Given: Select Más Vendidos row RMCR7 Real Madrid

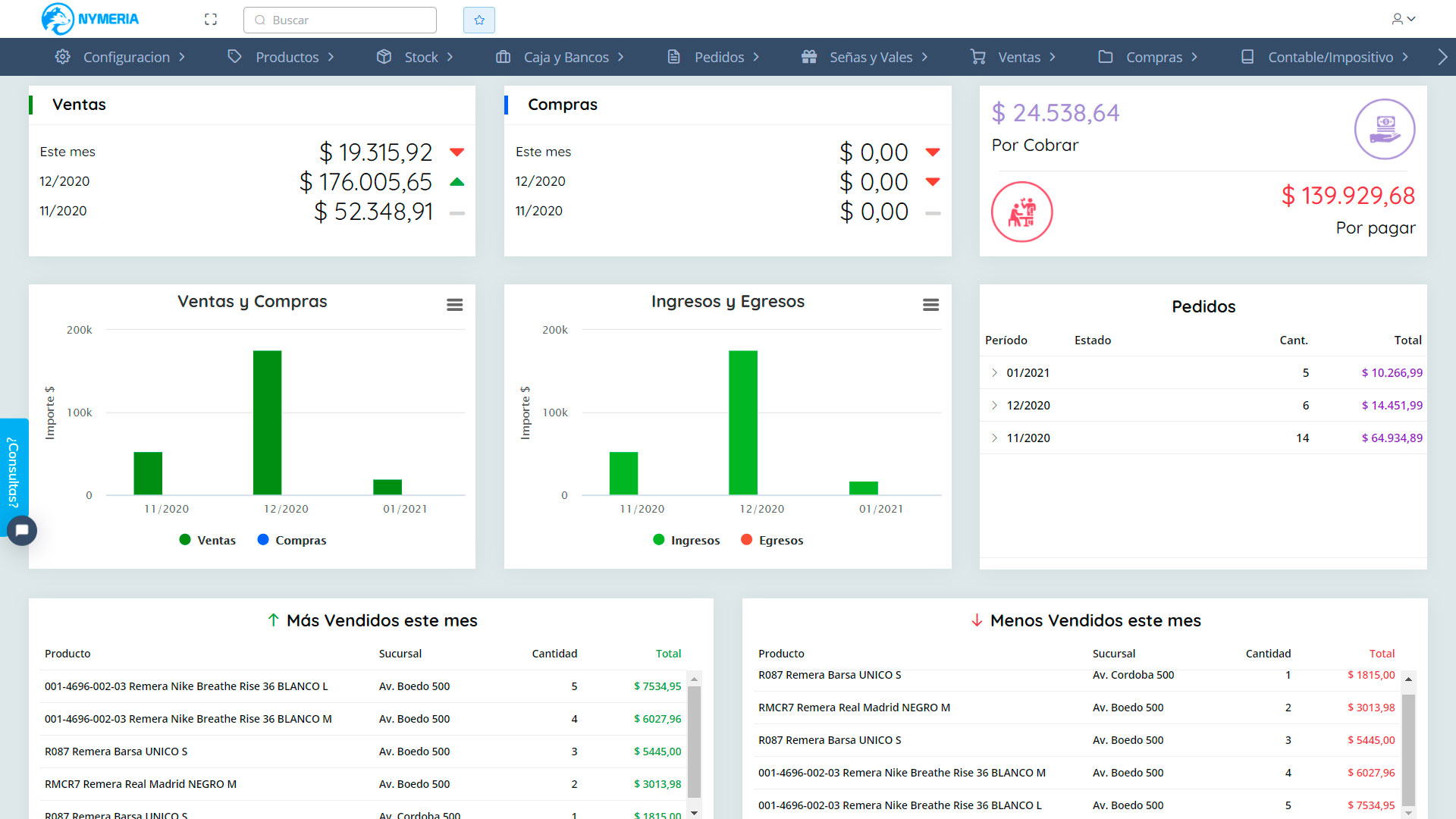Looking at the screenshot, I should tap(364, 784).
